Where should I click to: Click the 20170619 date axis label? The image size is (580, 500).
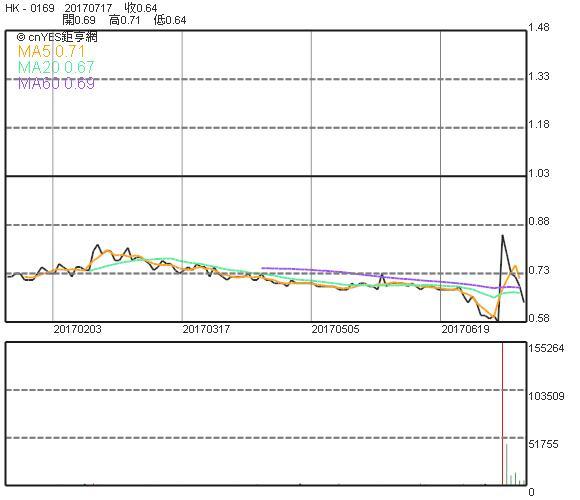[x=465, y=329]
